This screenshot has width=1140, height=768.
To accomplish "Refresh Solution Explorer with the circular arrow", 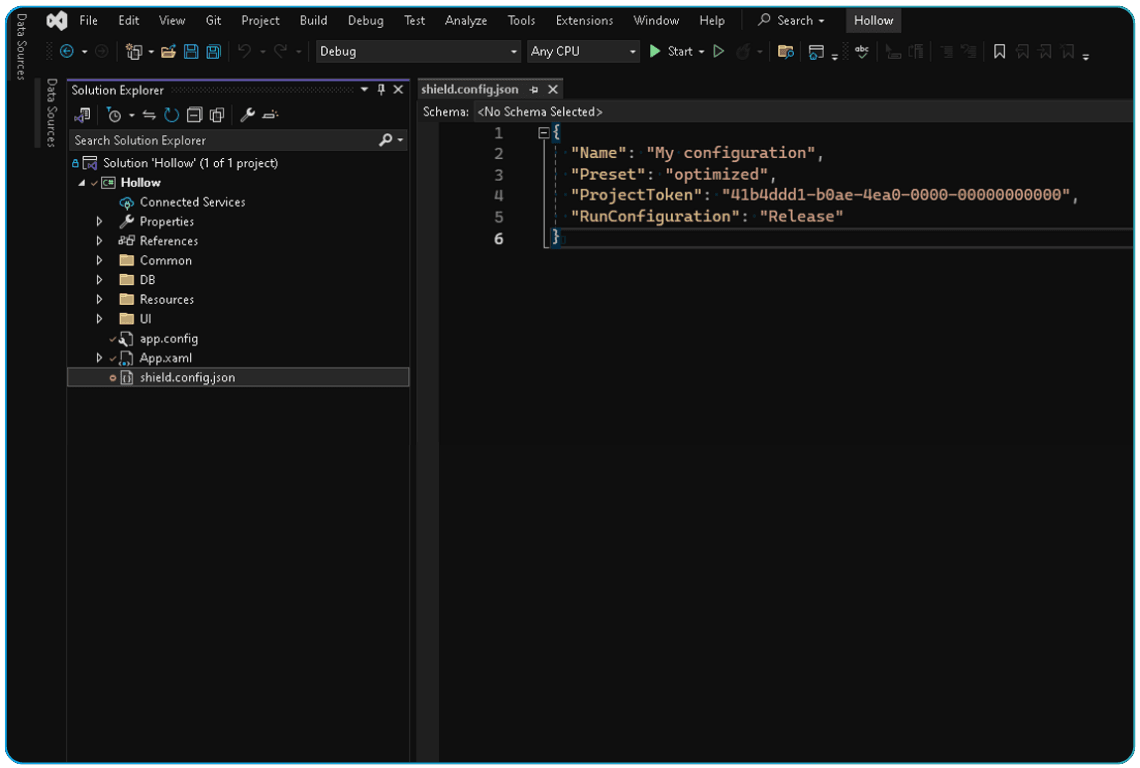I will point(171,115).
